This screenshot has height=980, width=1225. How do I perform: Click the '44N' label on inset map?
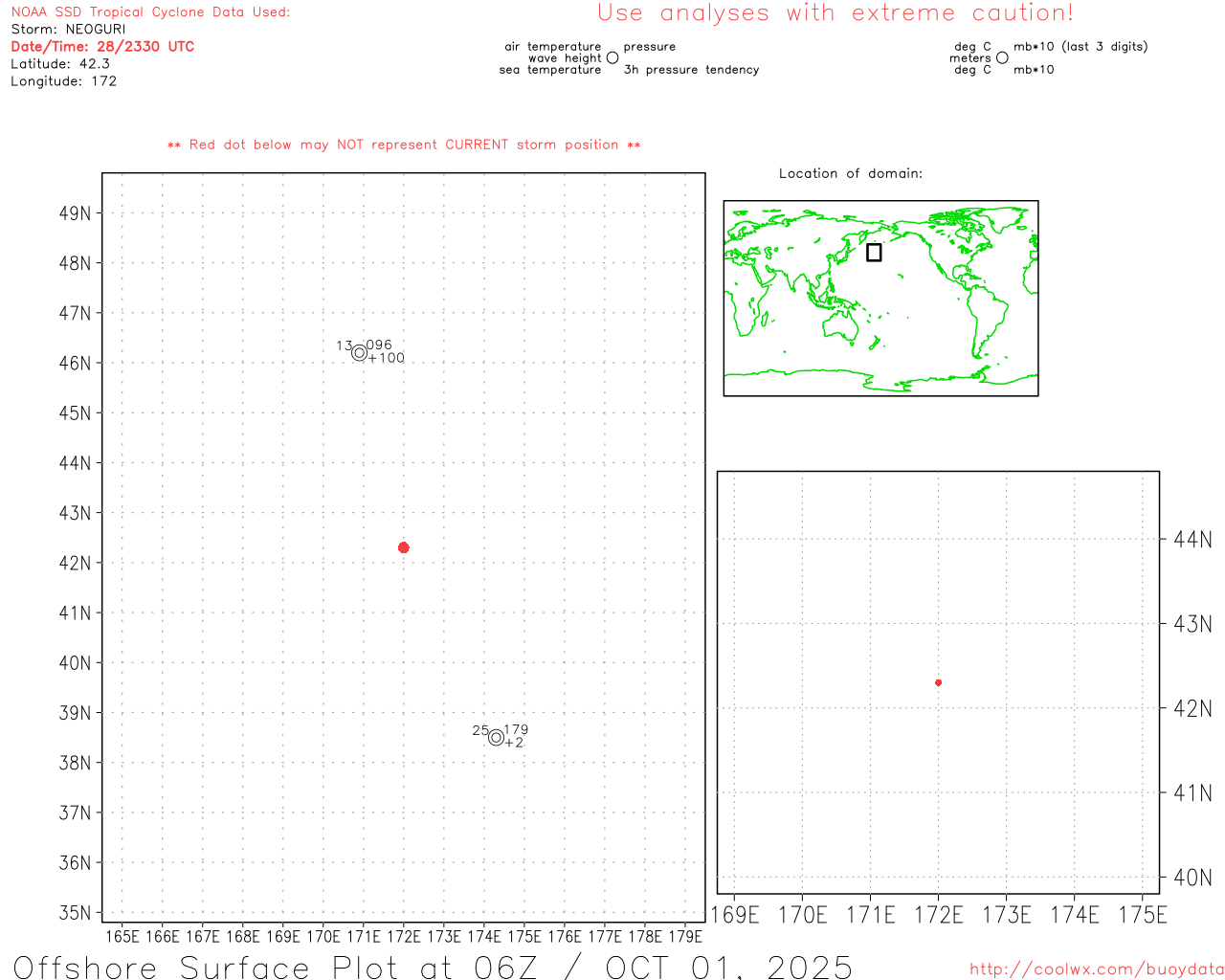click(x=1192, y=540)
